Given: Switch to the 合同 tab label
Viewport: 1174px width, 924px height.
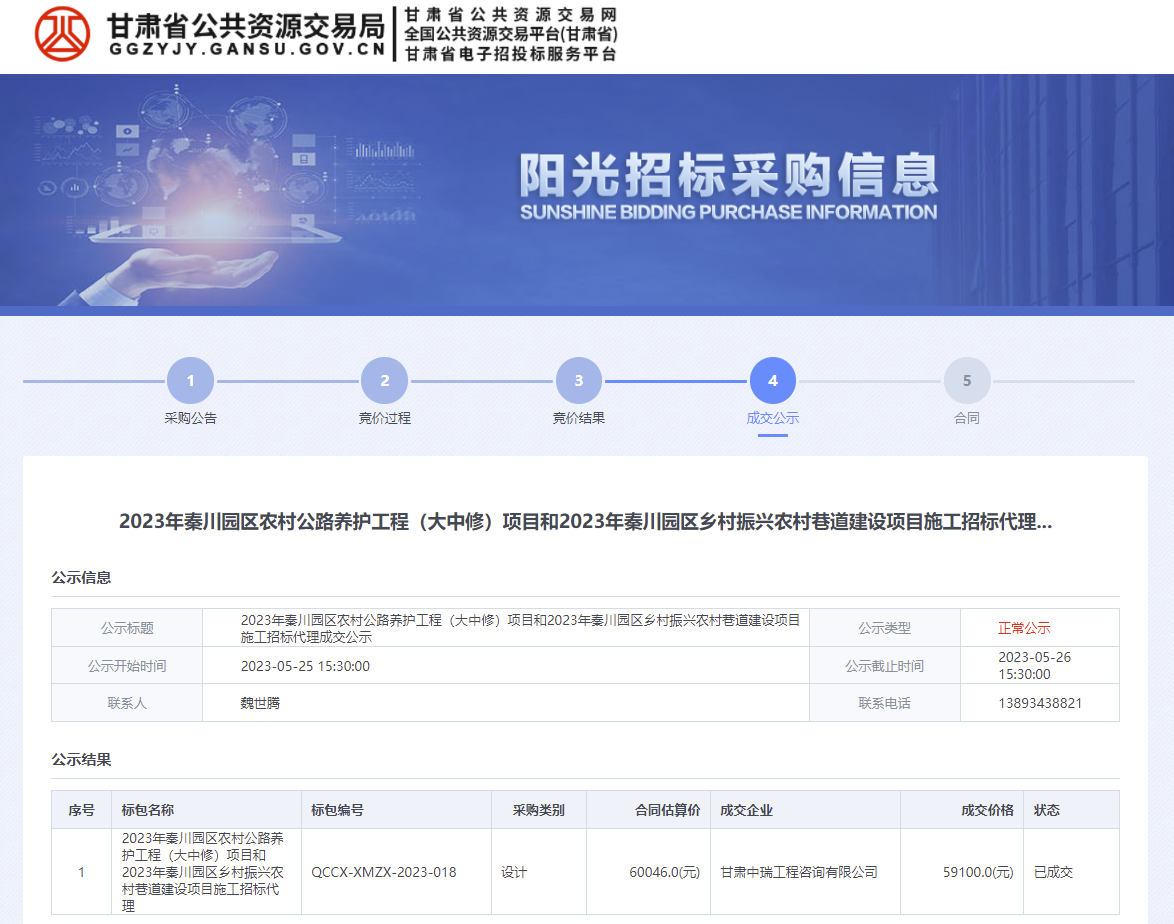Looking at the screenshot, I should tap(967, 418).
